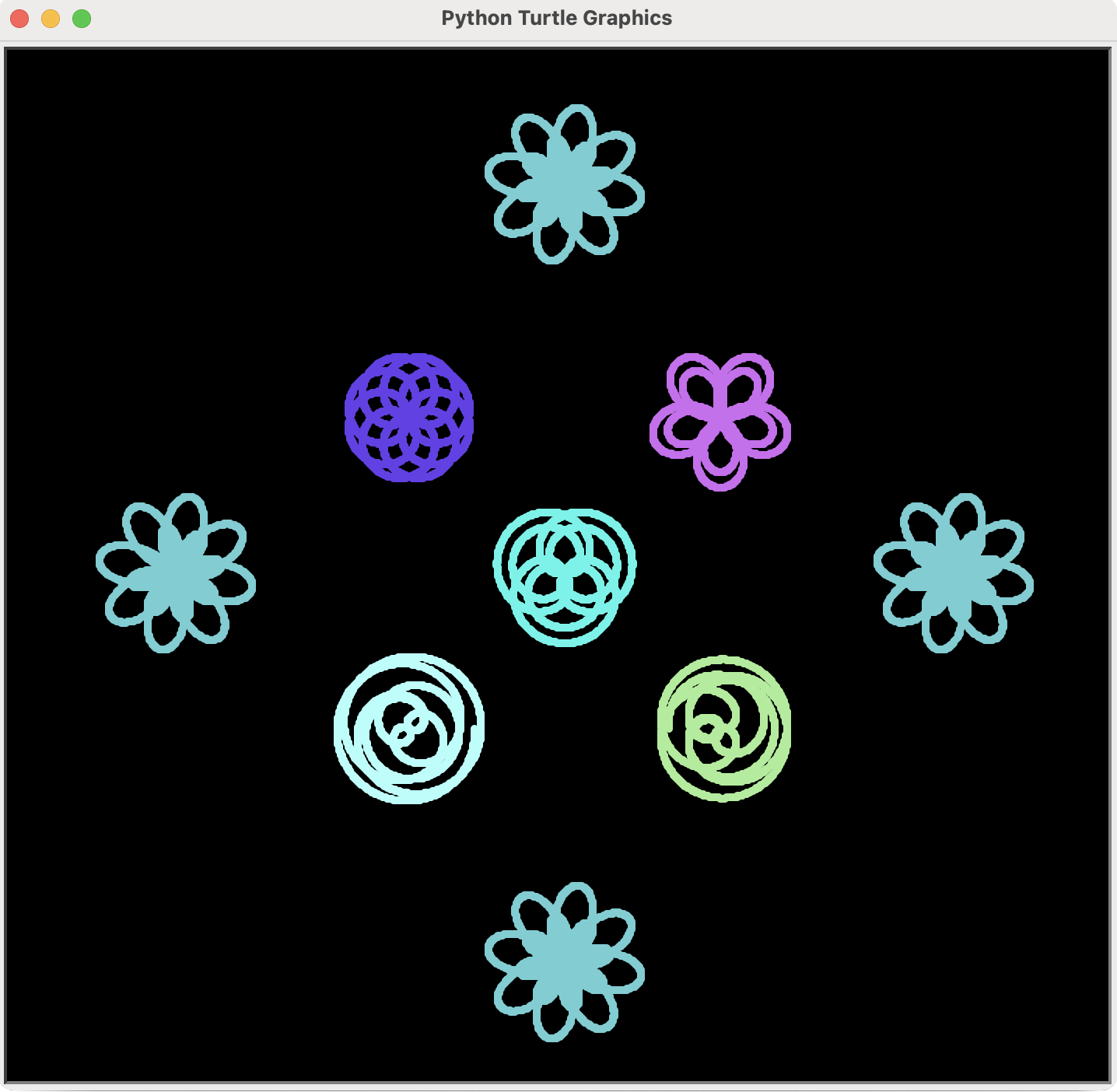The width and height of the screenshot is (1117, 1092).
Task: Click the teal flower on the right
Action: tap(954, 573)
